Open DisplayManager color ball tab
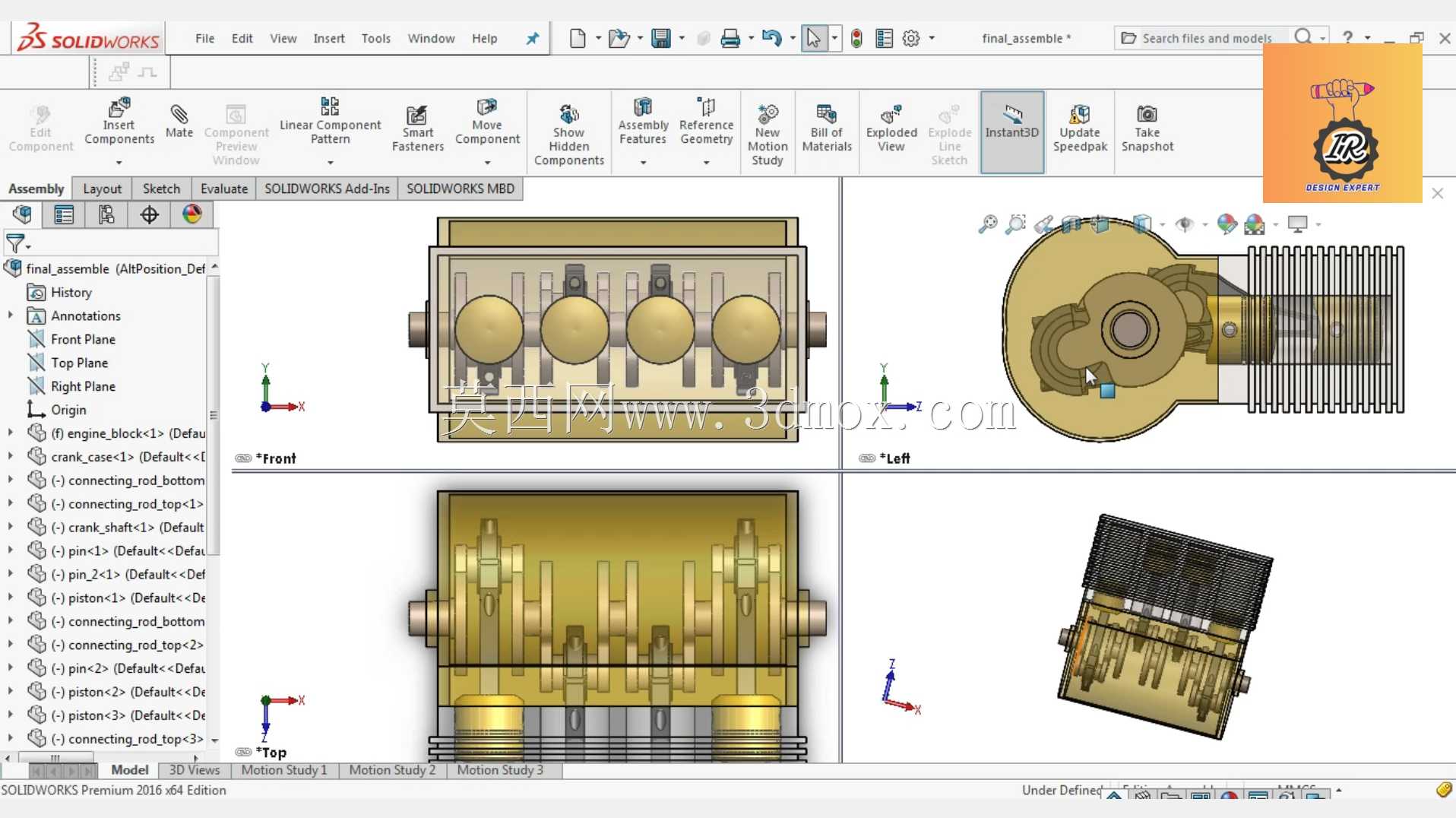 191,215
